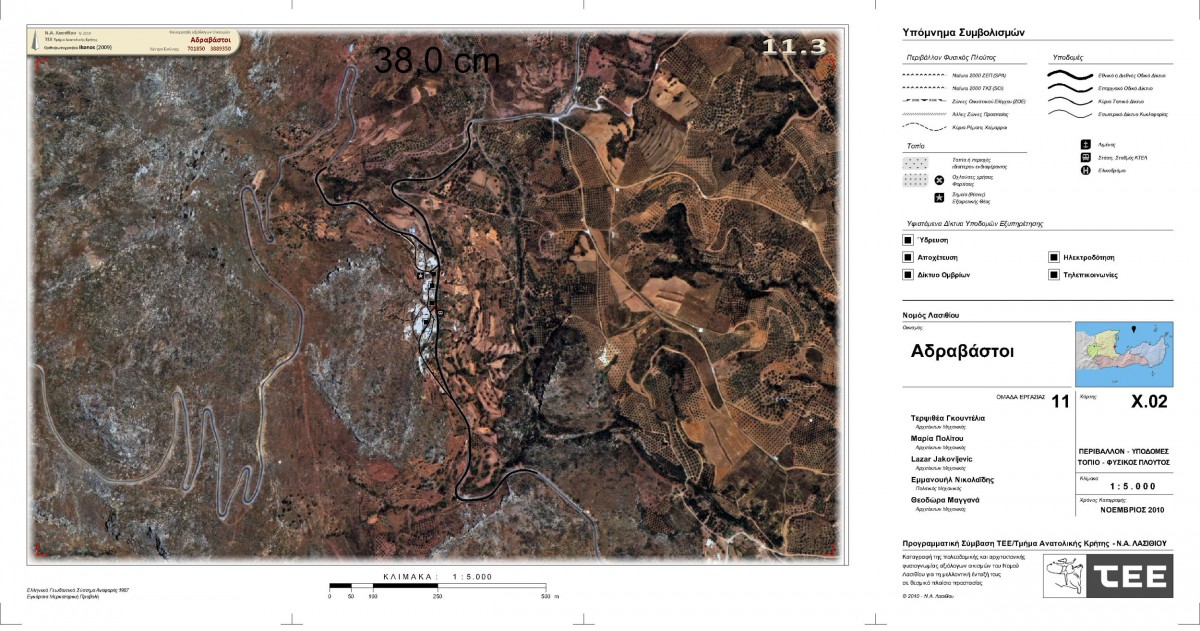Toggle the Δίκτυο Ομβρίων checkbox
1200x631 pixels.
[x=908, y=274]
